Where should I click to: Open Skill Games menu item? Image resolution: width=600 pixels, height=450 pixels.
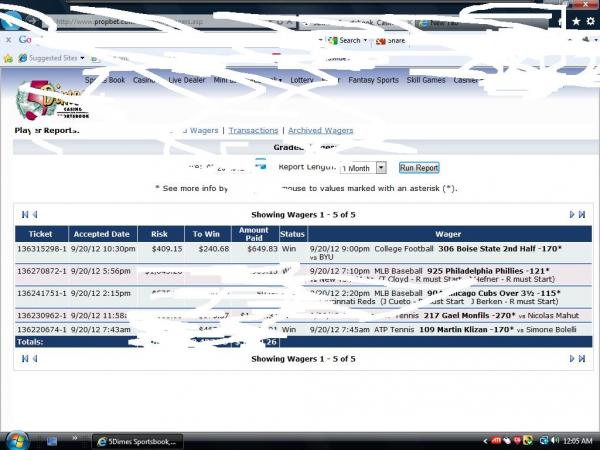coord(427,80)
